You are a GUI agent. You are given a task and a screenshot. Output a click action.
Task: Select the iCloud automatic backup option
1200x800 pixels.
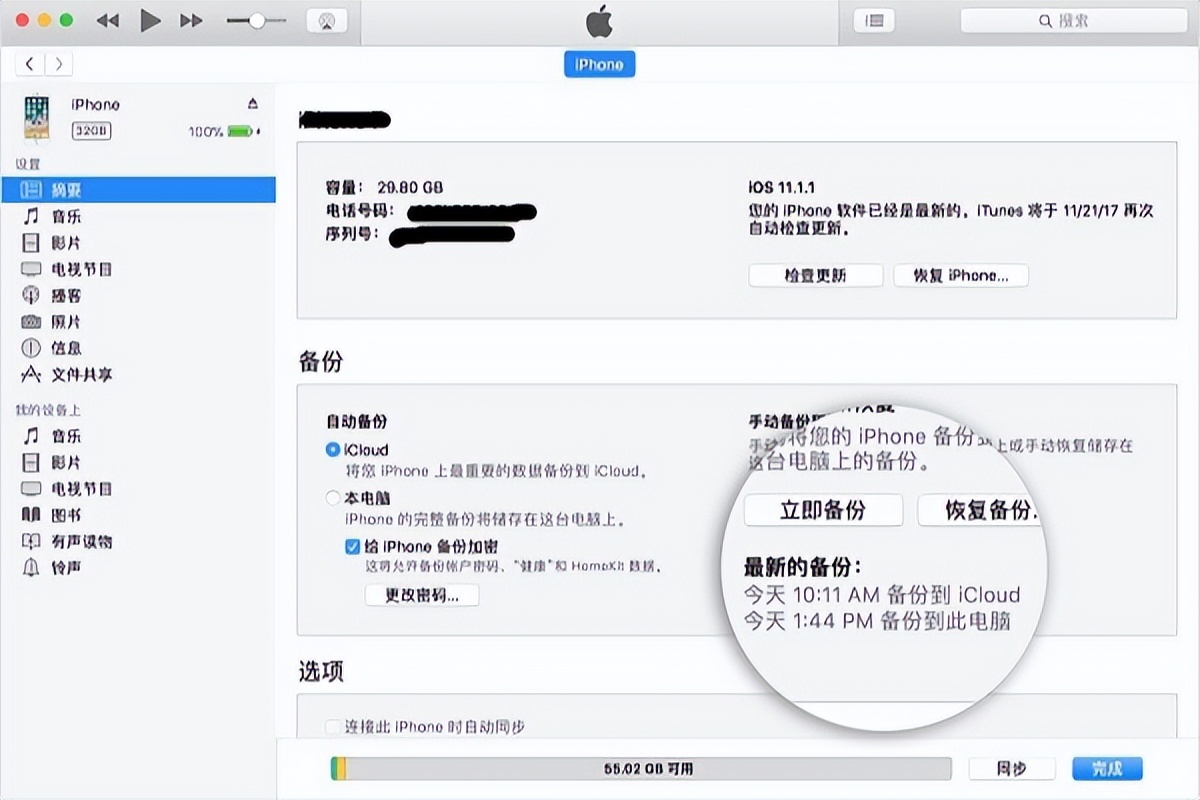[333, 450]
